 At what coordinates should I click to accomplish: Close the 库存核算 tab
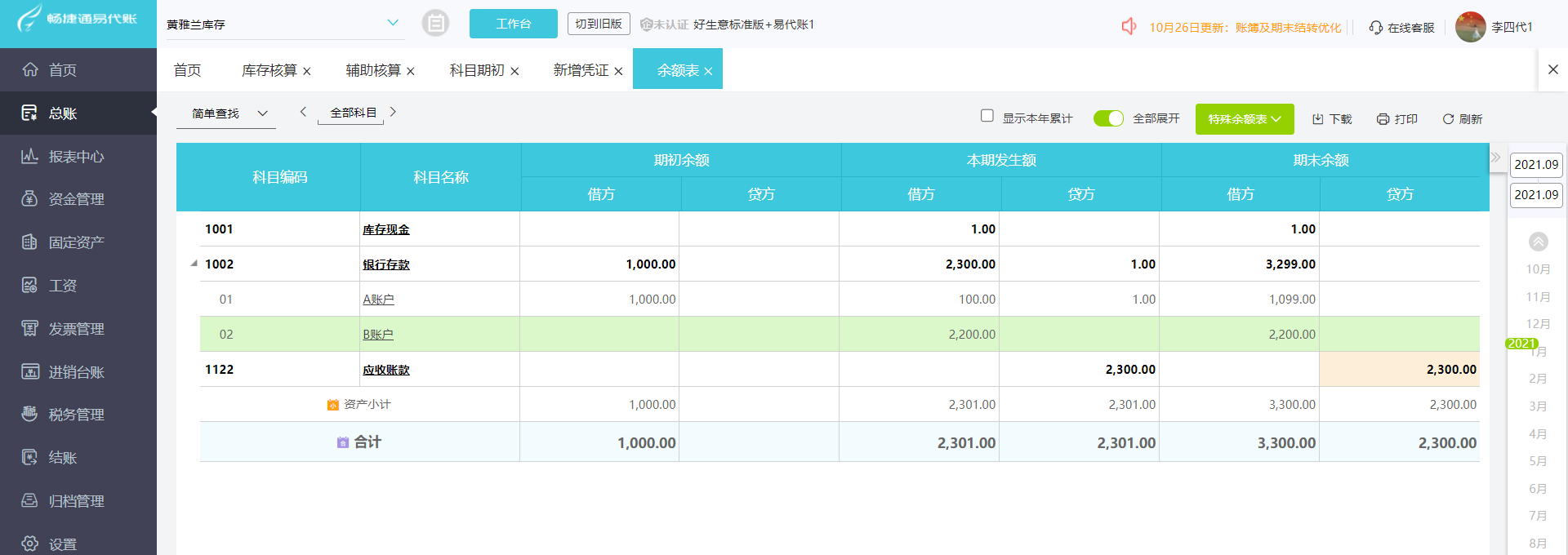307,71
